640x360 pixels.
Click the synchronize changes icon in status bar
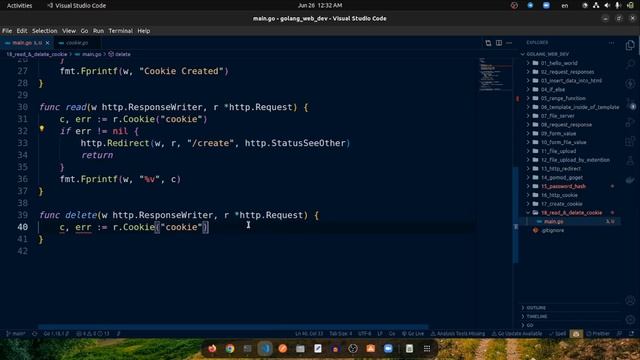[x=34, y=333]
